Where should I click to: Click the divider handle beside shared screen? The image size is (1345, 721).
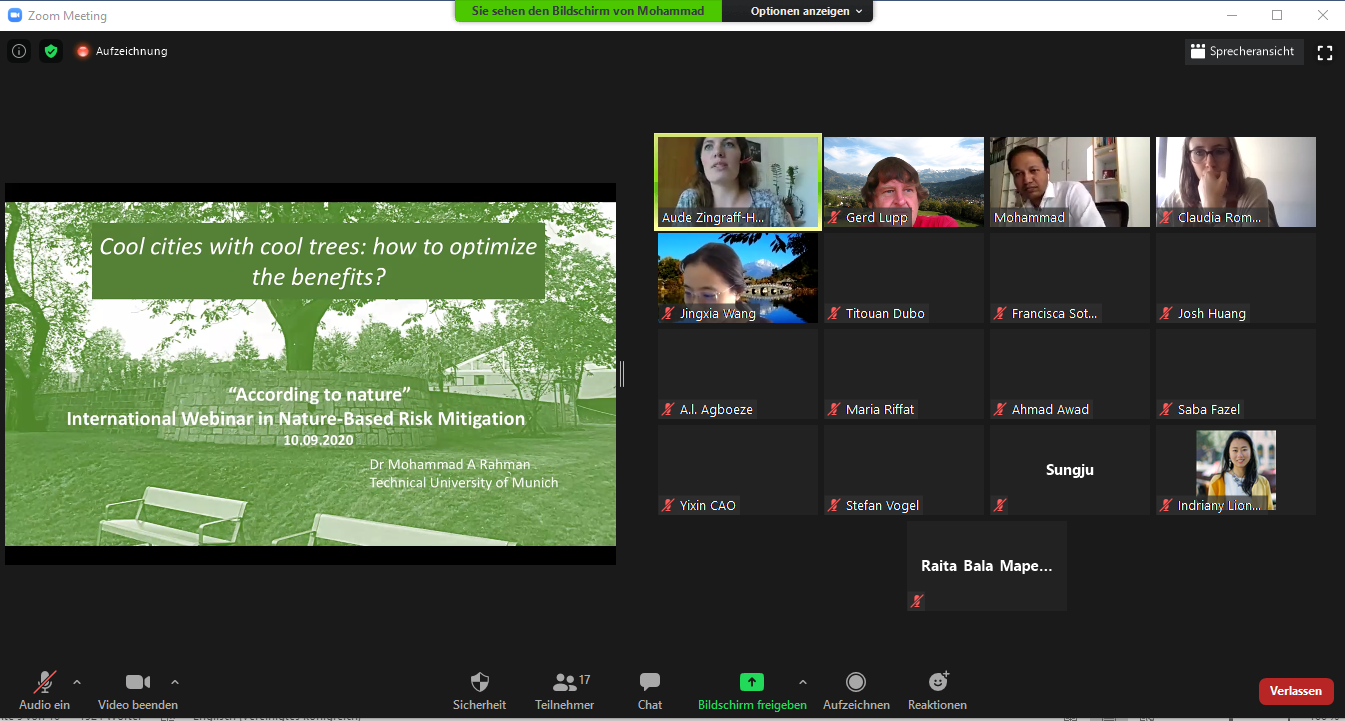(x=622, y=374)
